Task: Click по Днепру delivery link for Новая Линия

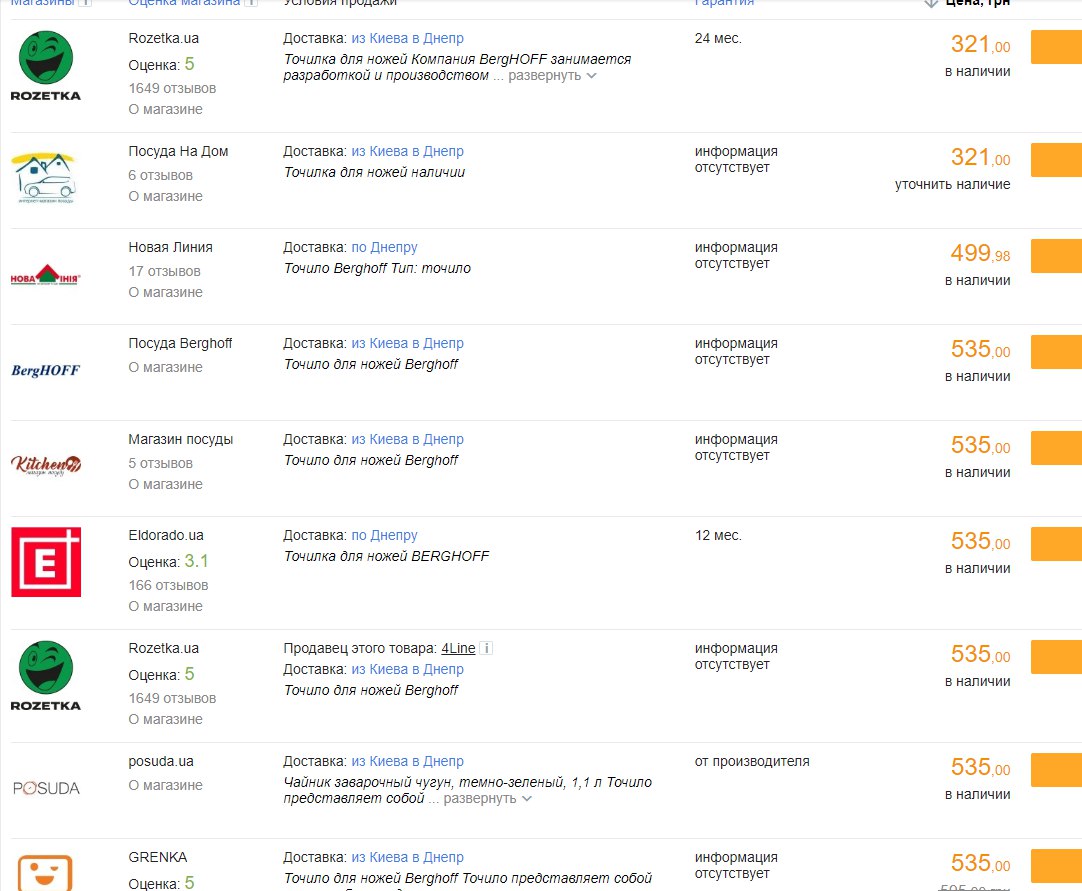Action: click(384, 247)
